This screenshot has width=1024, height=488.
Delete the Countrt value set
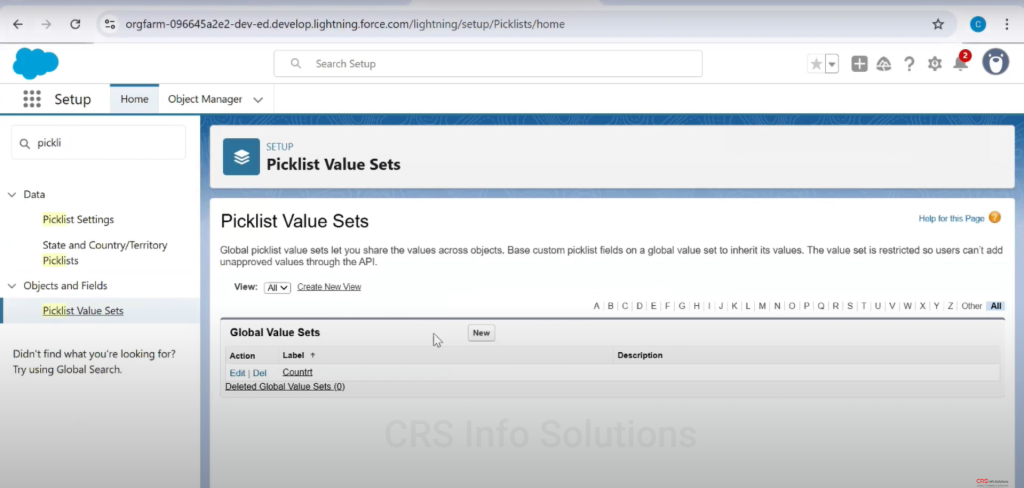(x=260, y=373)
